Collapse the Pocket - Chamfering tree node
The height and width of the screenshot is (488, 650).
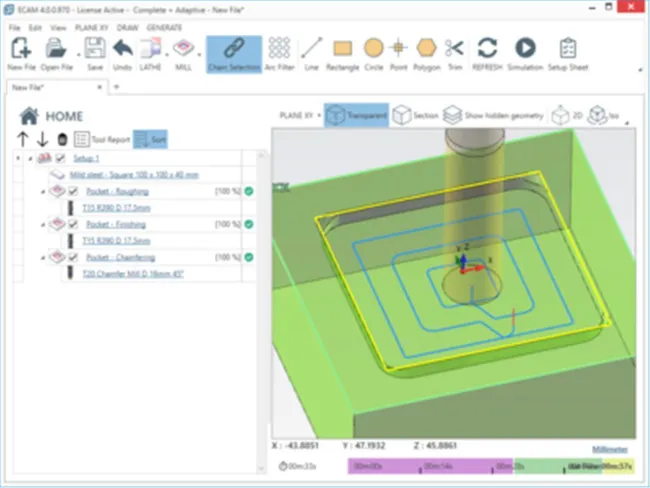pyautogui.click(x=43, y=258)
